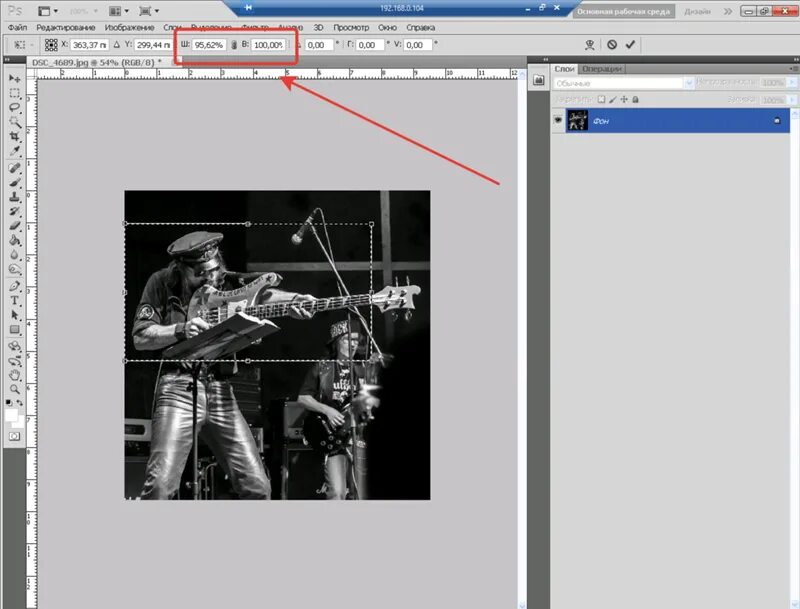This screenshot has width=800, height=609.
Task: Select the Type tool
Action: pyautogui.click(x=15, y=300)
